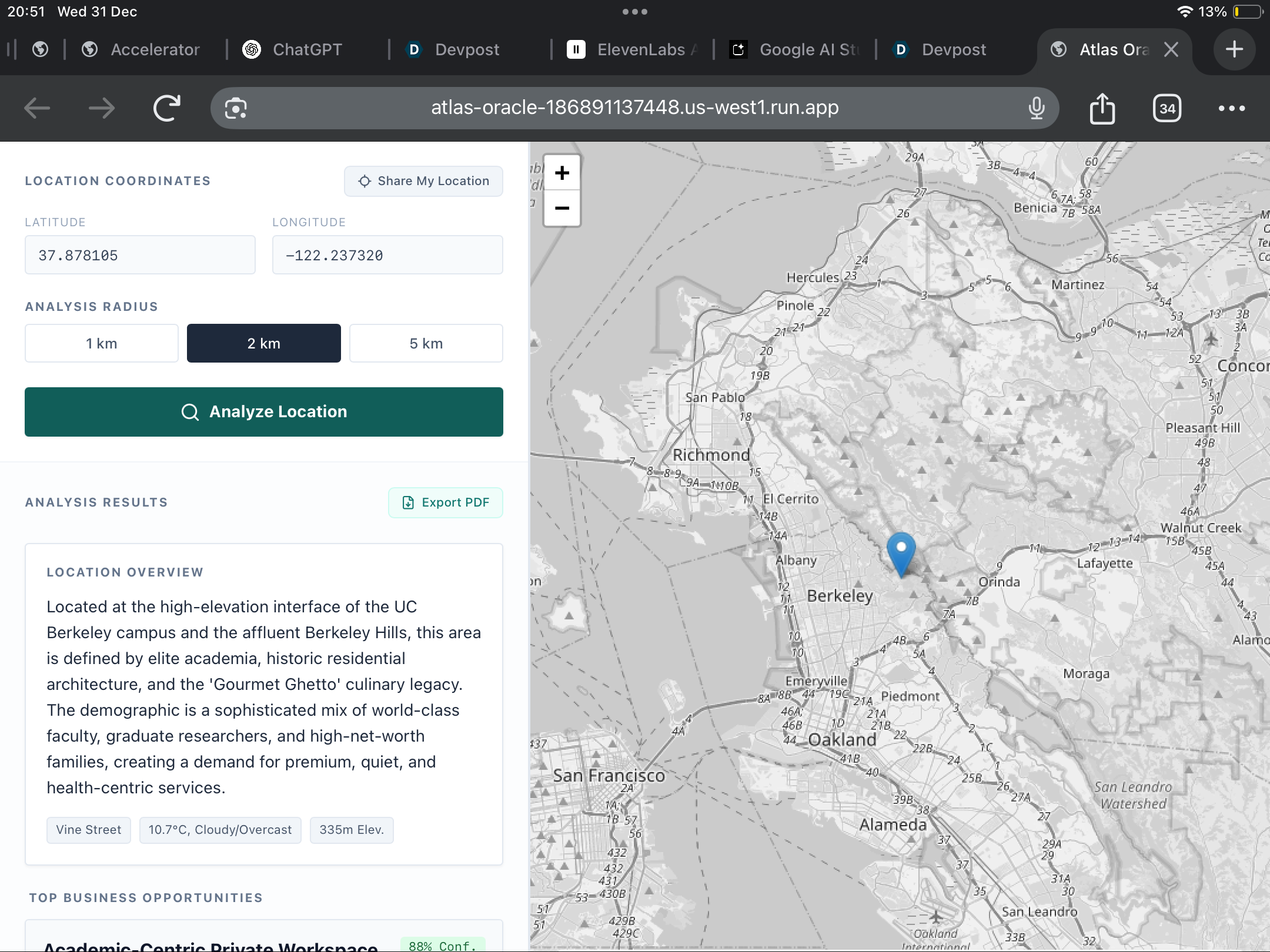Select the 2 km analysis radius
The height and width of the screenshot is (952, 1270).
point(264,343)
